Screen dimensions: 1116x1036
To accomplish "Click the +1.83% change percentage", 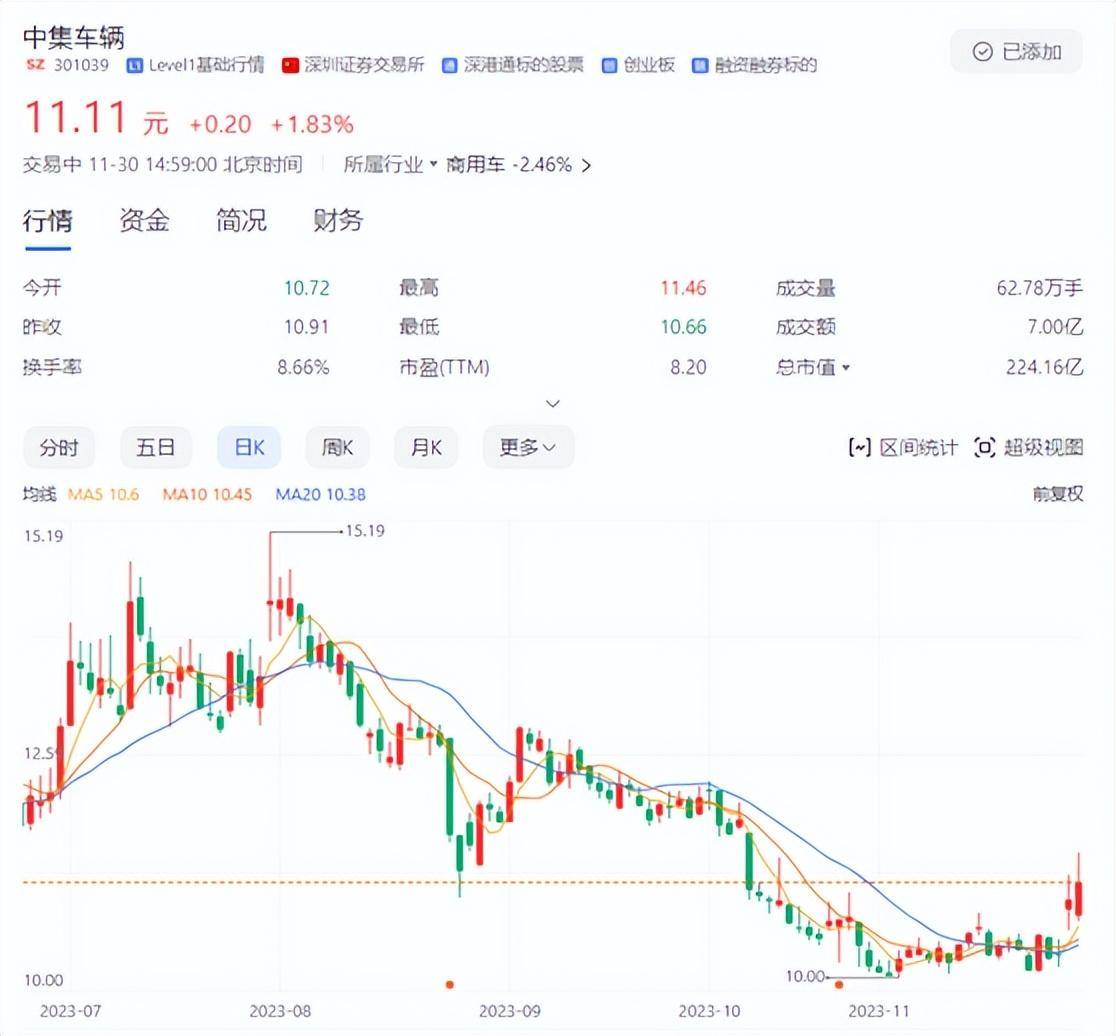I will pos(312,125).
